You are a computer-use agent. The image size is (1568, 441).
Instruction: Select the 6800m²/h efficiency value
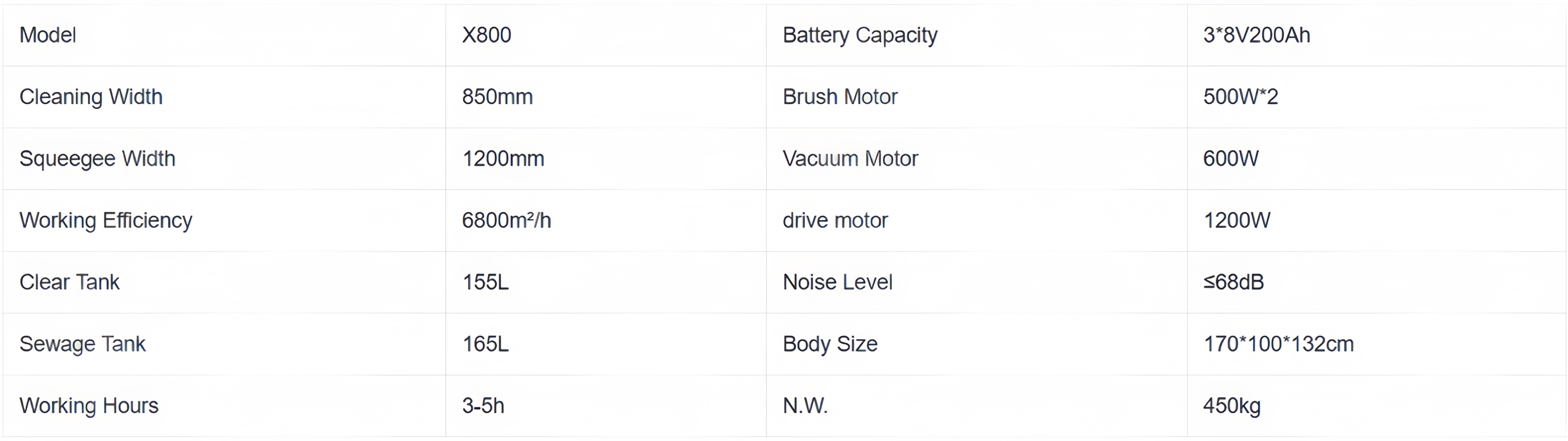(x=507, y=221)
